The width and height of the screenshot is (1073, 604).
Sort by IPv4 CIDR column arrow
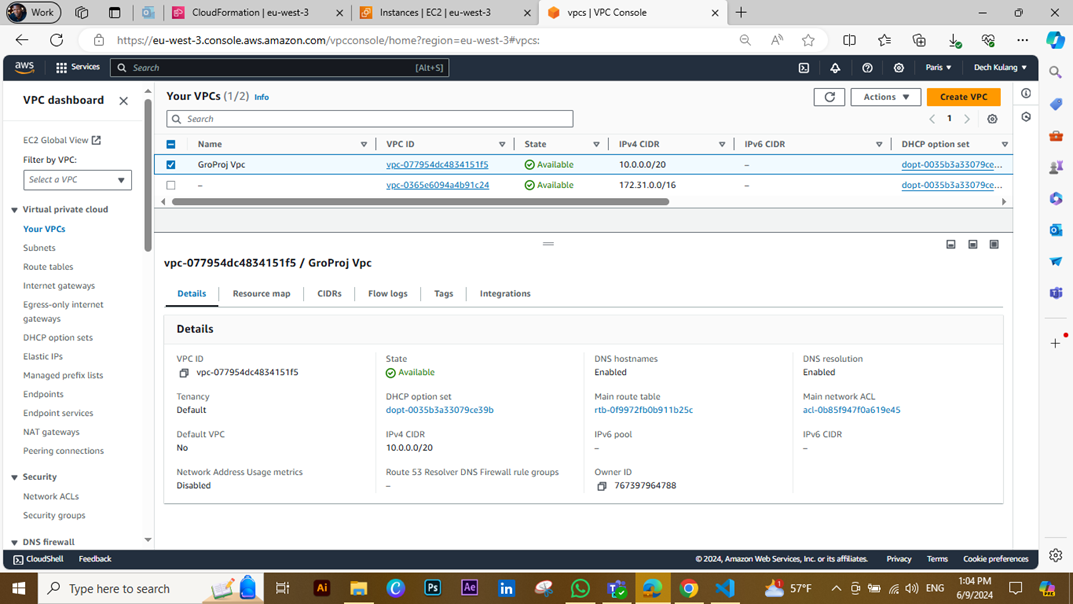pyautogui.click(x=722, y=144)
